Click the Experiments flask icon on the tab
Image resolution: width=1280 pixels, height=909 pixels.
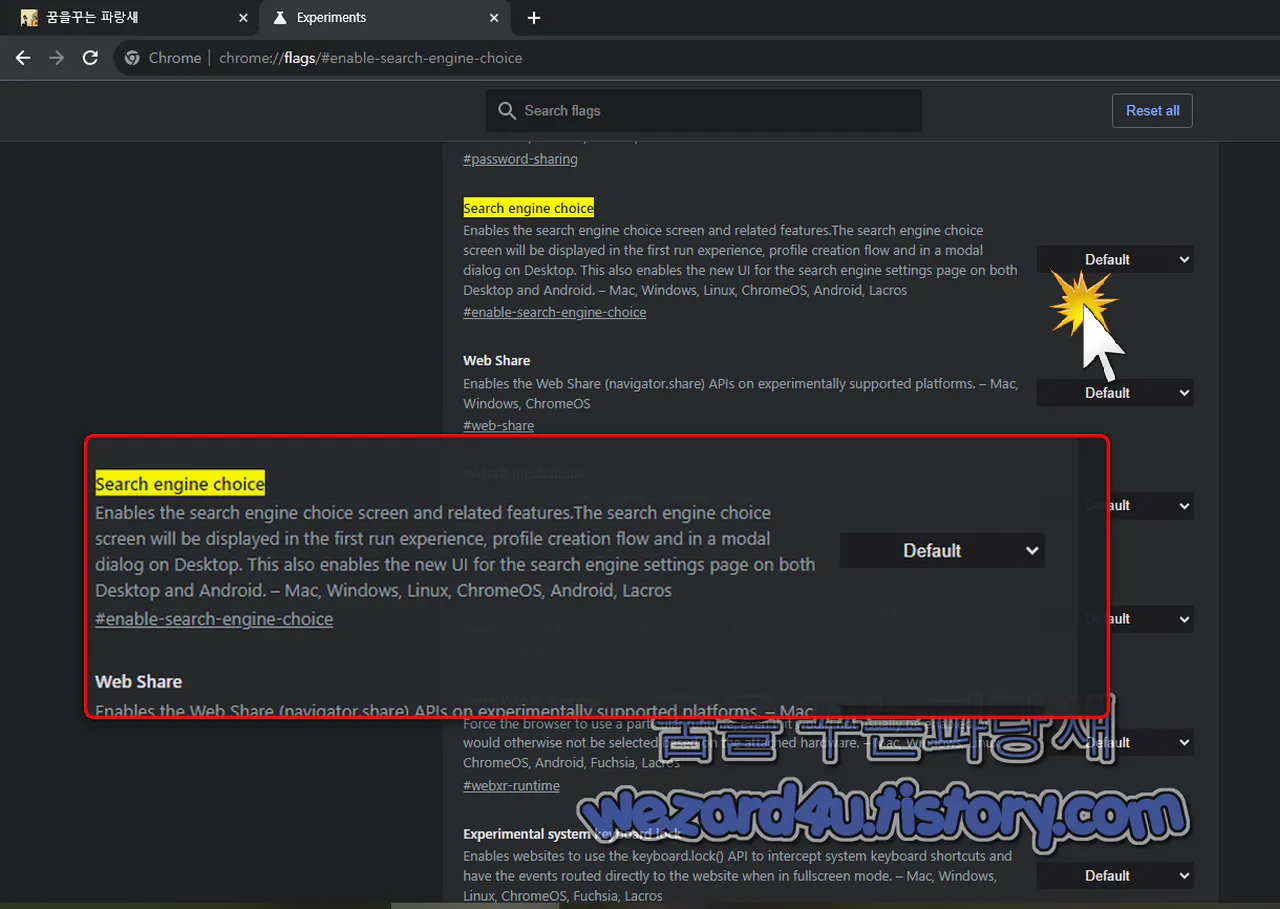tap(281, 18)
